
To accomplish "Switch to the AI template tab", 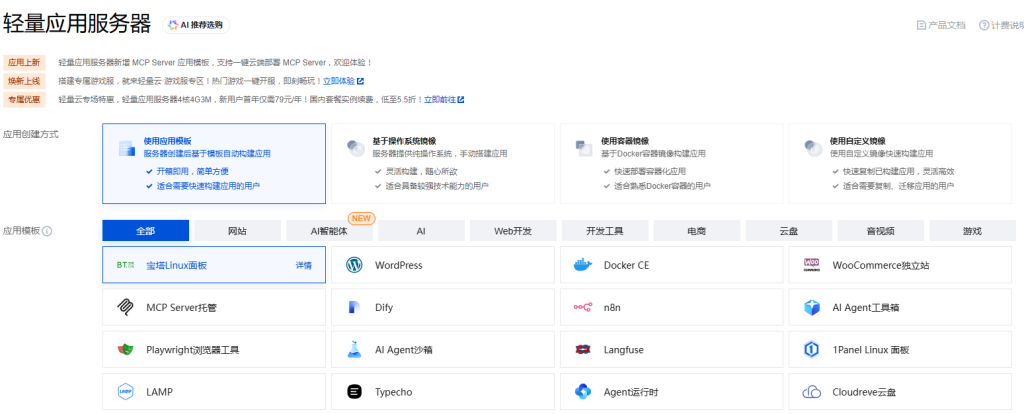I will pos(421,231).
